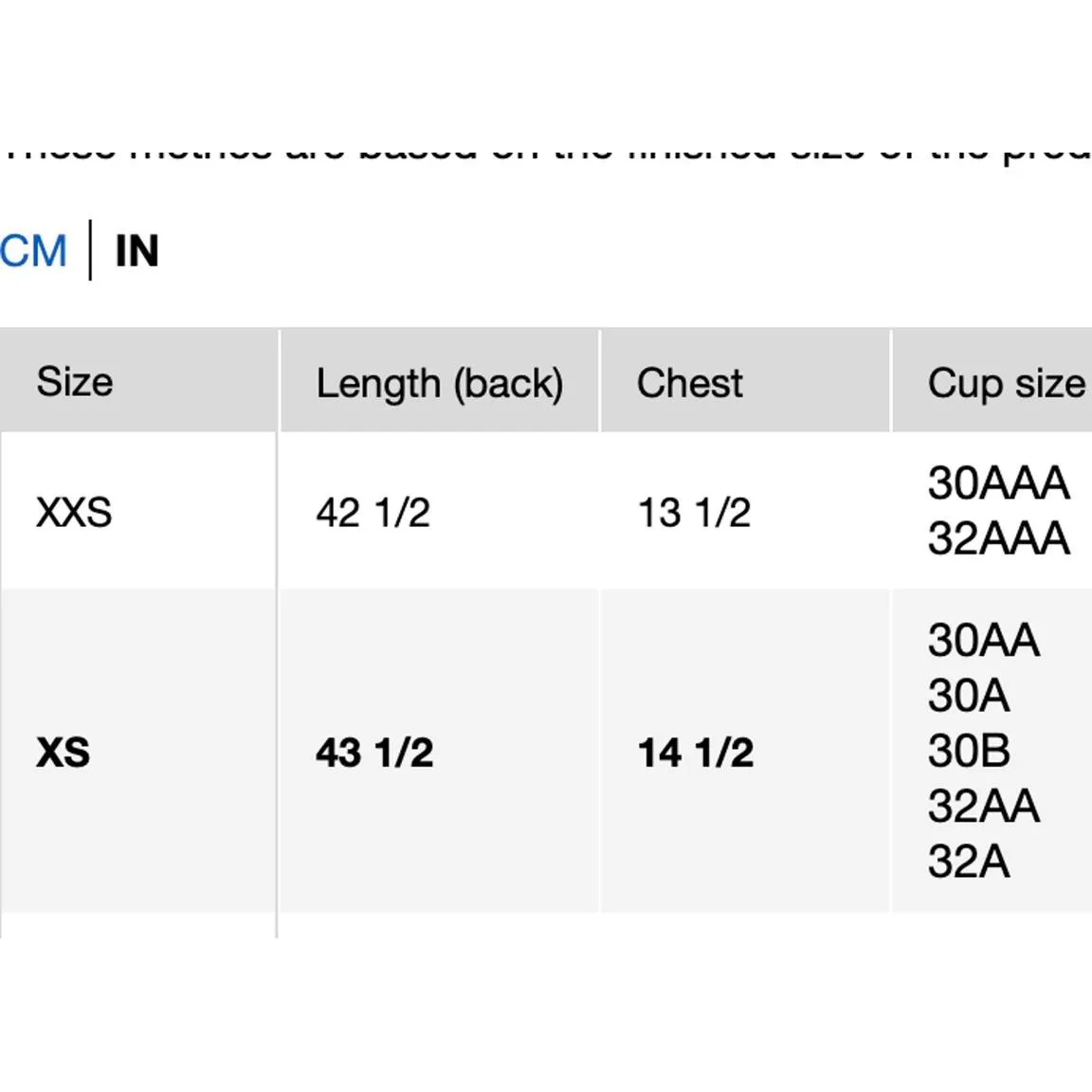Click the 14 1/2 chest value
The image size is (1092, 1092).
click(x=696, y=753)
